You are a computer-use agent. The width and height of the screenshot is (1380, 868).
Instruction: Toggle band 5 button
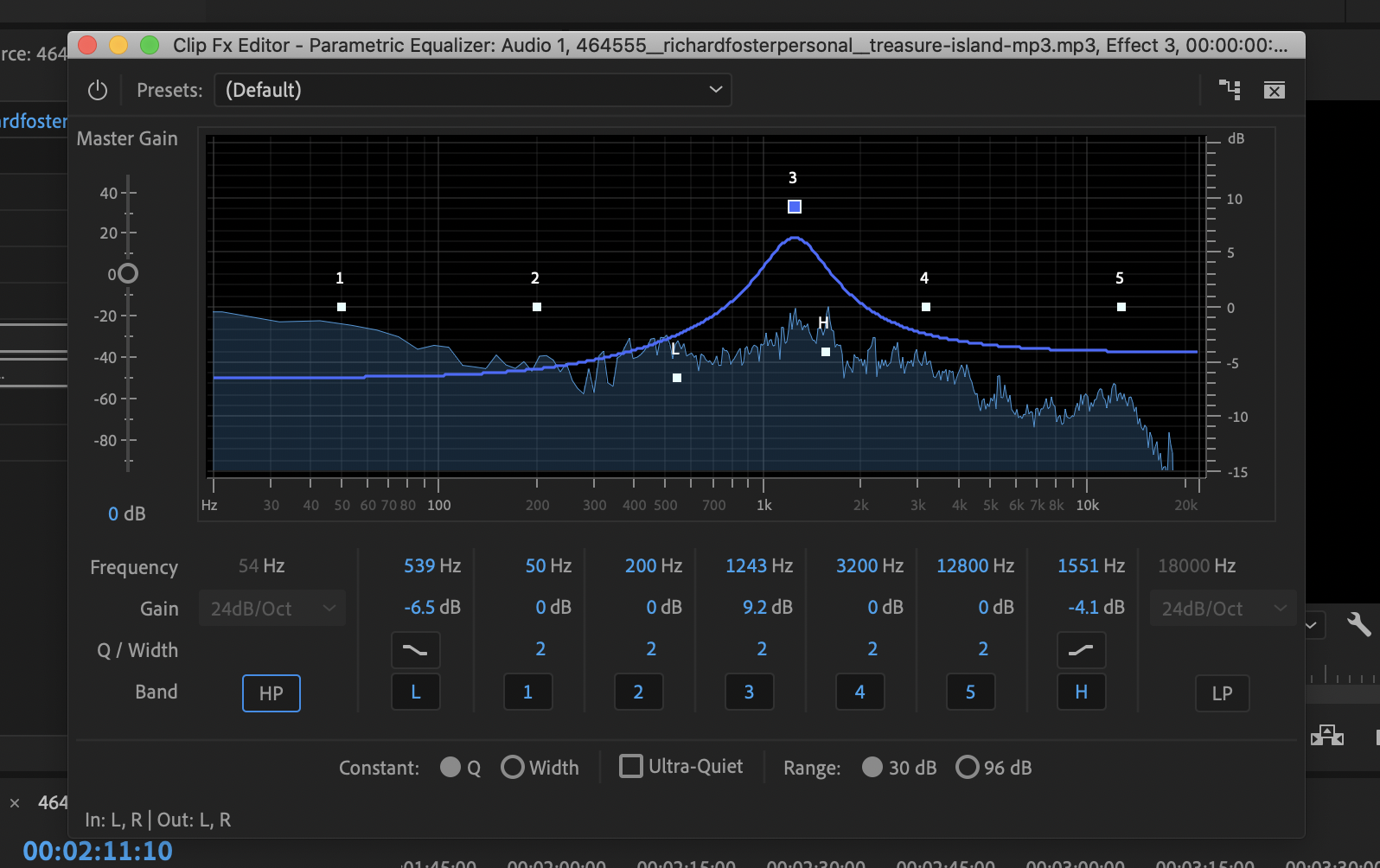pos(971,692)
